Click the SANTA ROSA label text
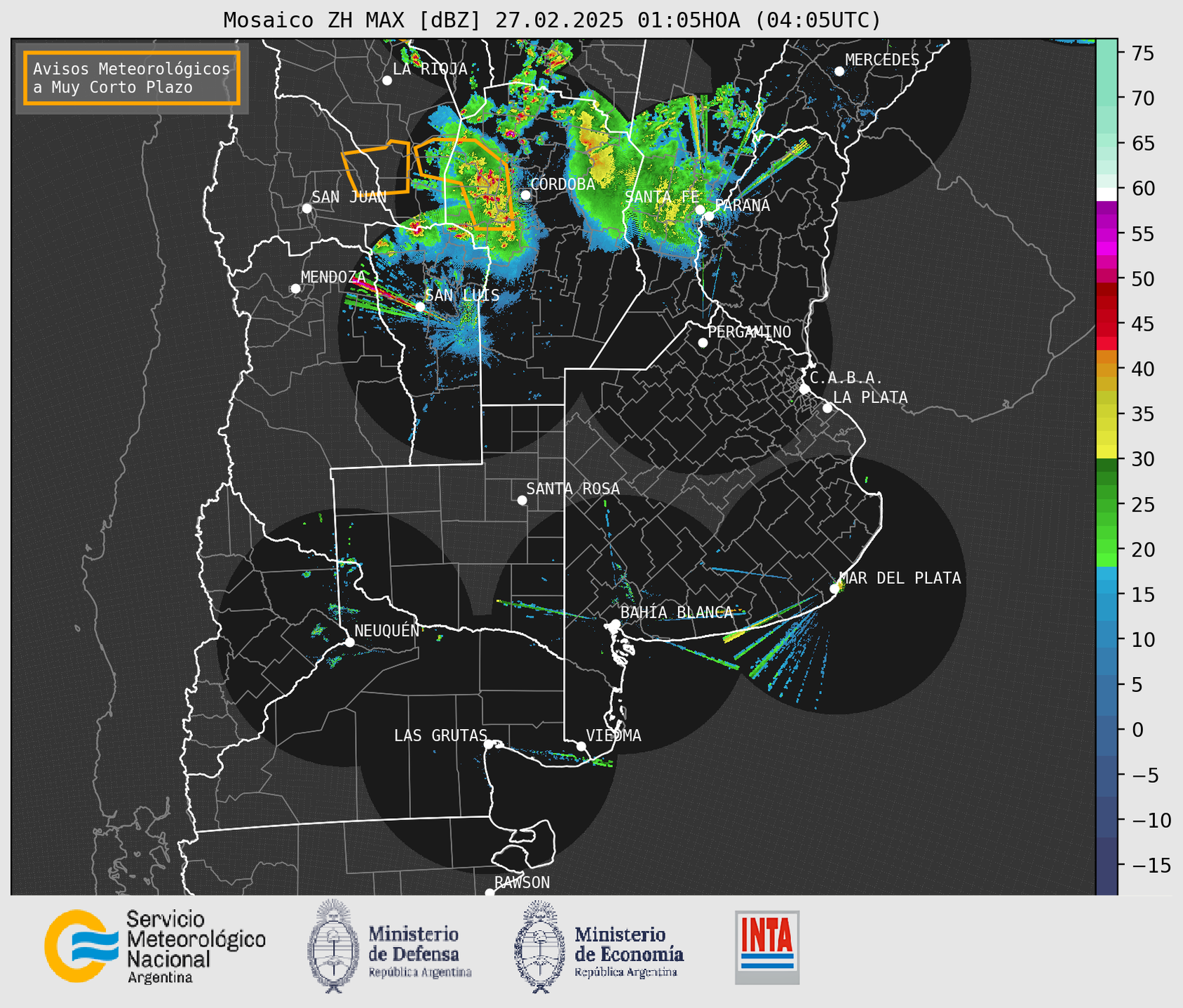 [x=573, y=489]
